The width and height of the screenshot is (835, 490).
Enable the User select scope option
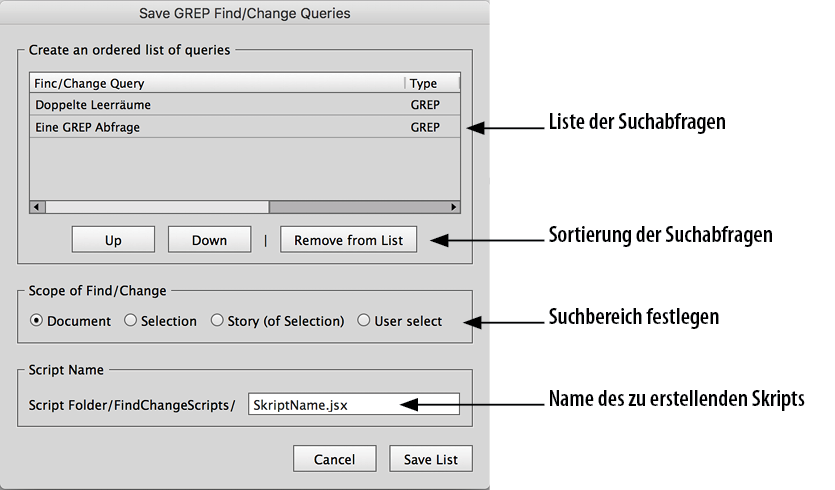tap(363, 321)
